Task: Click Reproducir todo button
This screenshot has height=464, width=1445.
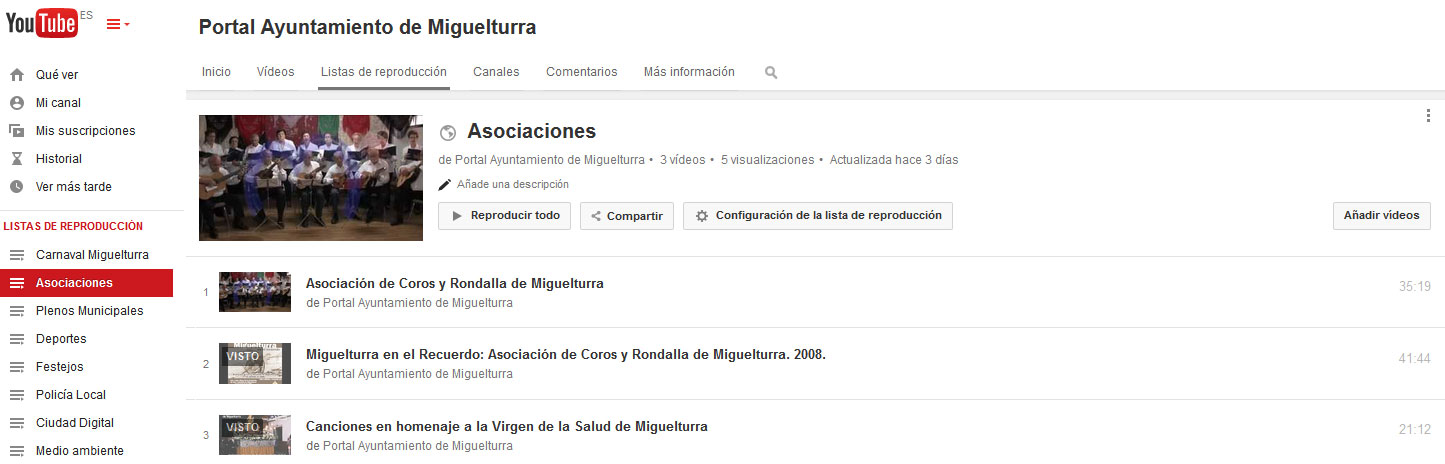Action: [505, 216]
